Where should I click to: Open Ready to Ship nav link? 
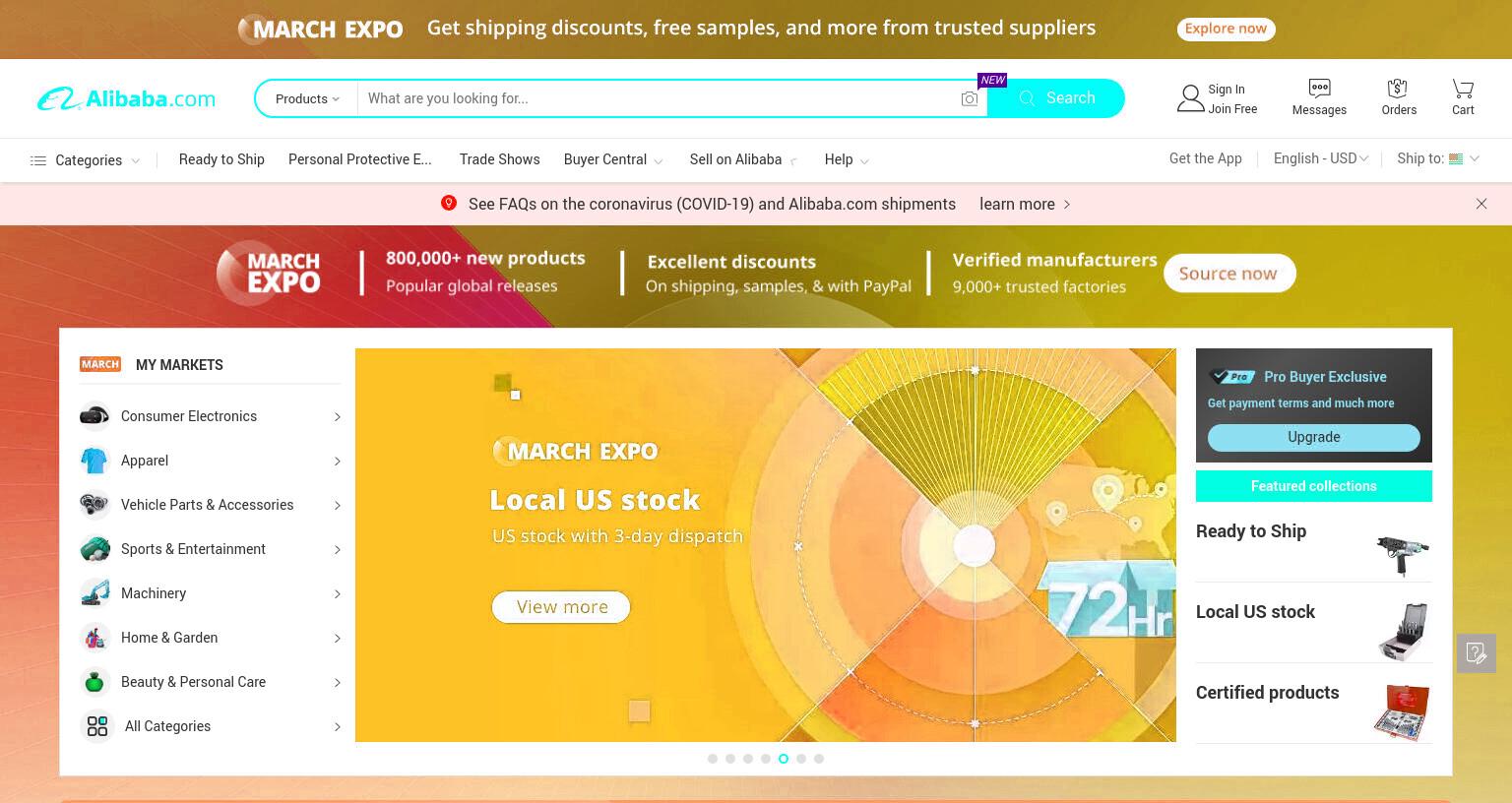221,159
